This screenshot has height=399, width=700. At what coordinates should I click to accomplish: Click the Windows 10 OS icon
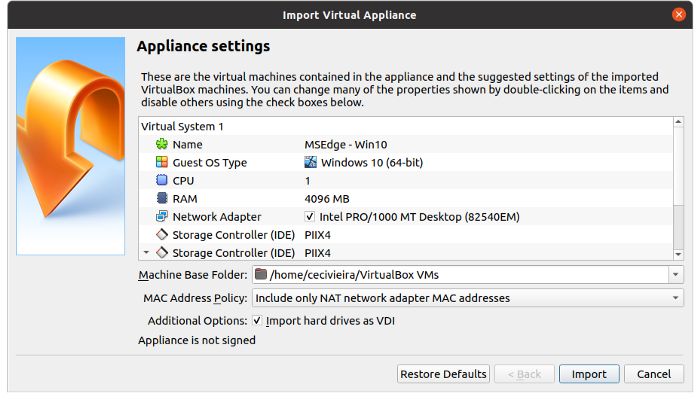(x=311, y=162)
